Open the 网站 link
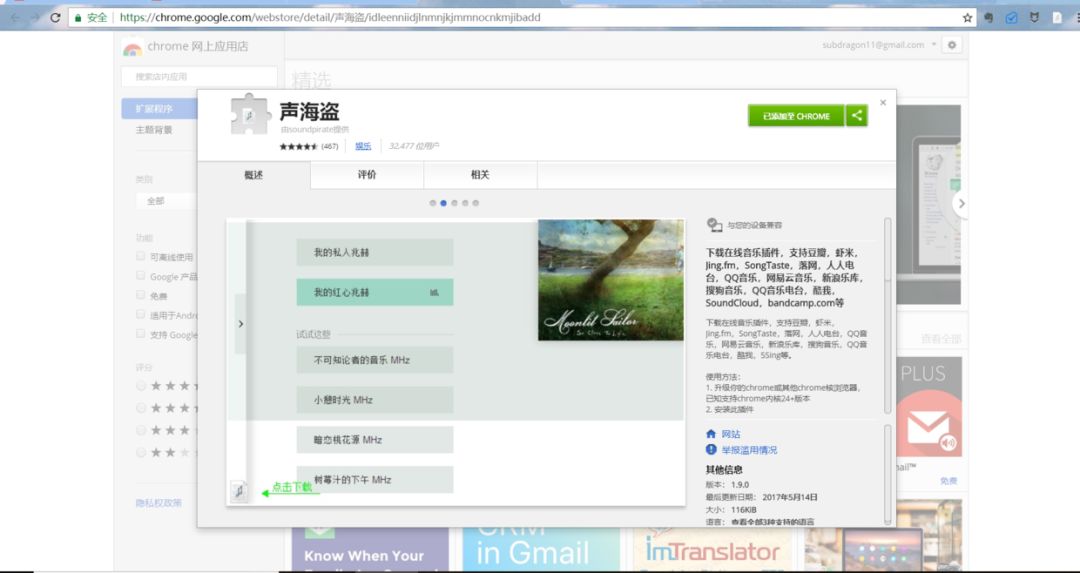1080x573 pixels. (731, 434)
